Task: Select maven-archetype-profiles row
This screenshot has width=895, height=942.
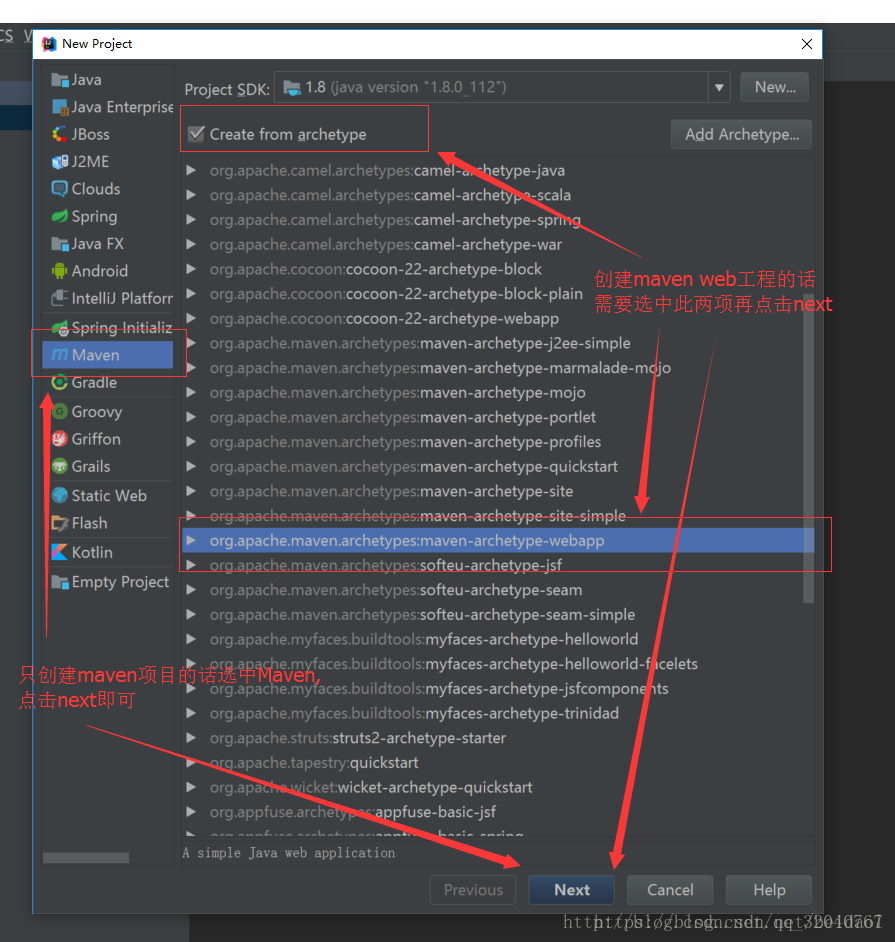Action: coord(498,442)
